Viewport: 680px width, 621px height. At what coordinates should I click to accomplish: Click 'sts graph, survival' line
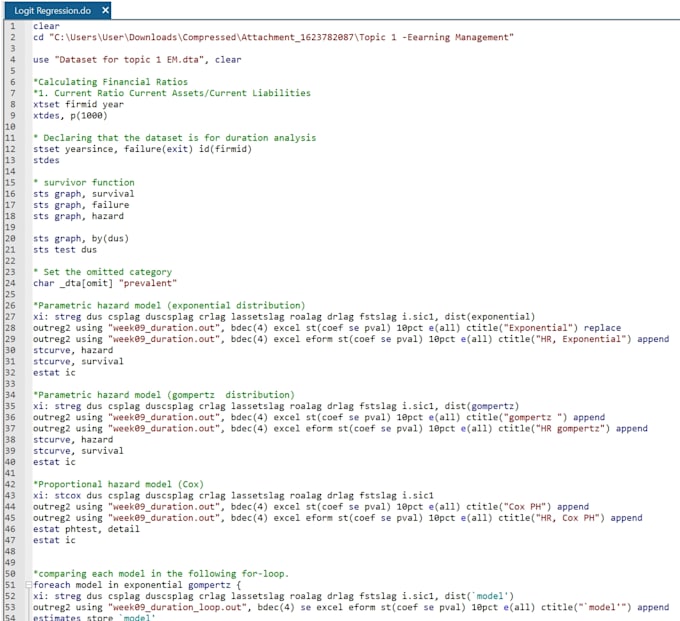(x=84, y=194)
